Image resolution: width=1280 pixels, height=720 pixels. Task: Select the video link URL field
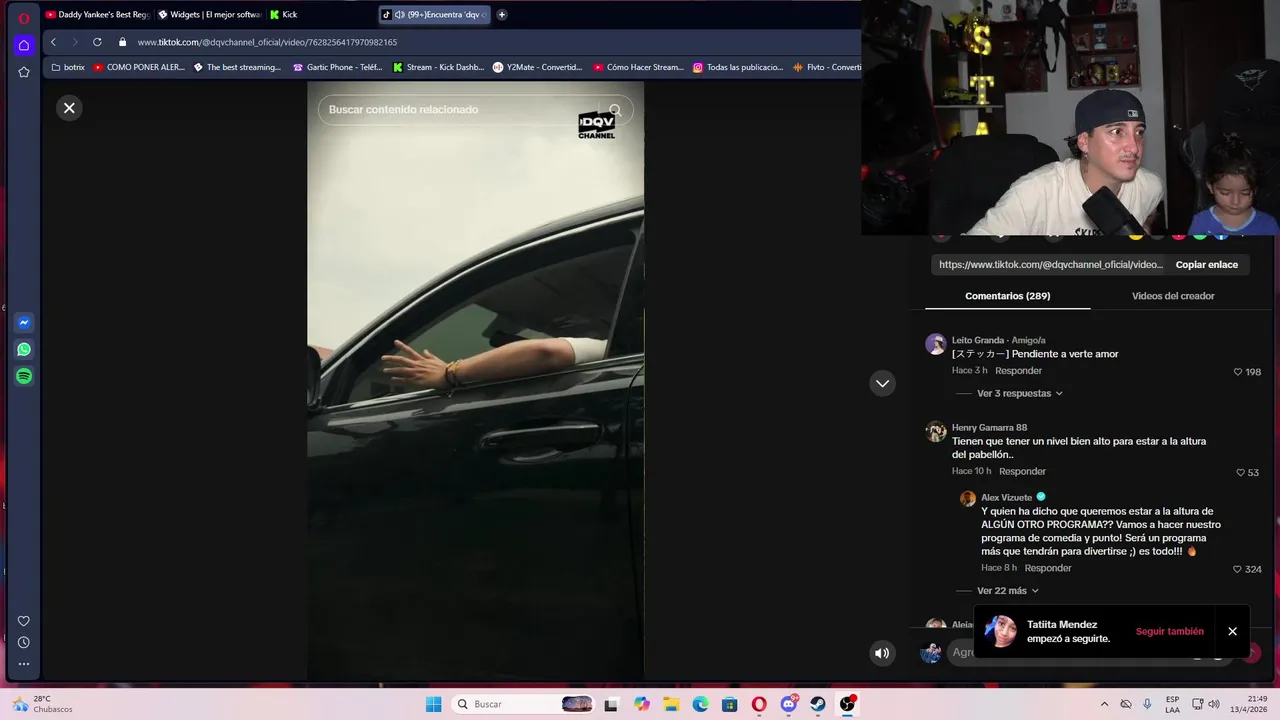(1050, 265)
